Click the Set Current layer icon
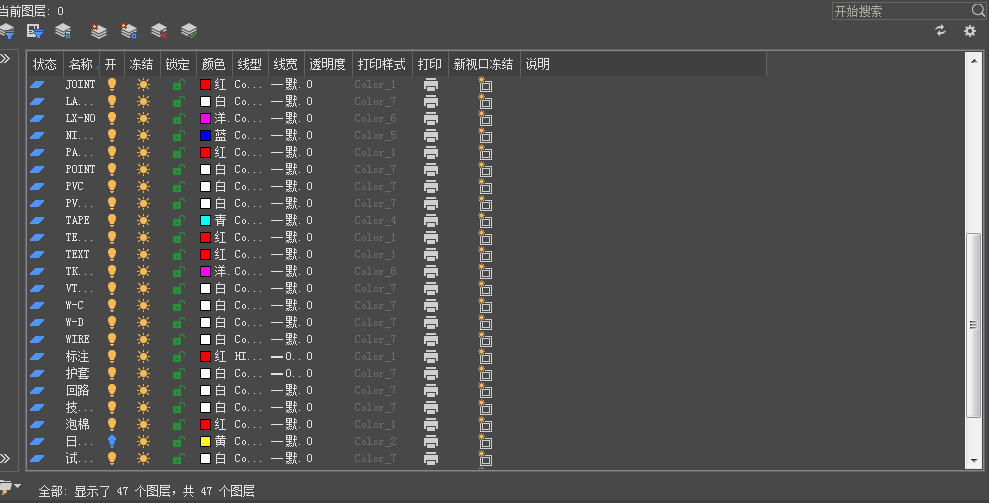This screenshot has height=503, width=989. pyautogui.click(x=189, y=31)
